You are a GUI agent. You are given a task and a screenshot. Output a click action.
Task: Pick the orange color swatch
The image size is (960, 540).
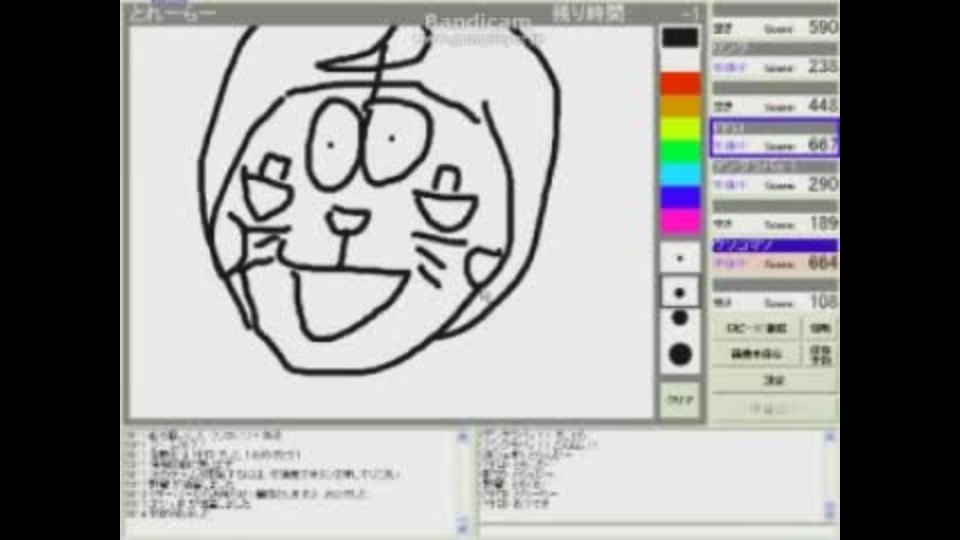680,106
